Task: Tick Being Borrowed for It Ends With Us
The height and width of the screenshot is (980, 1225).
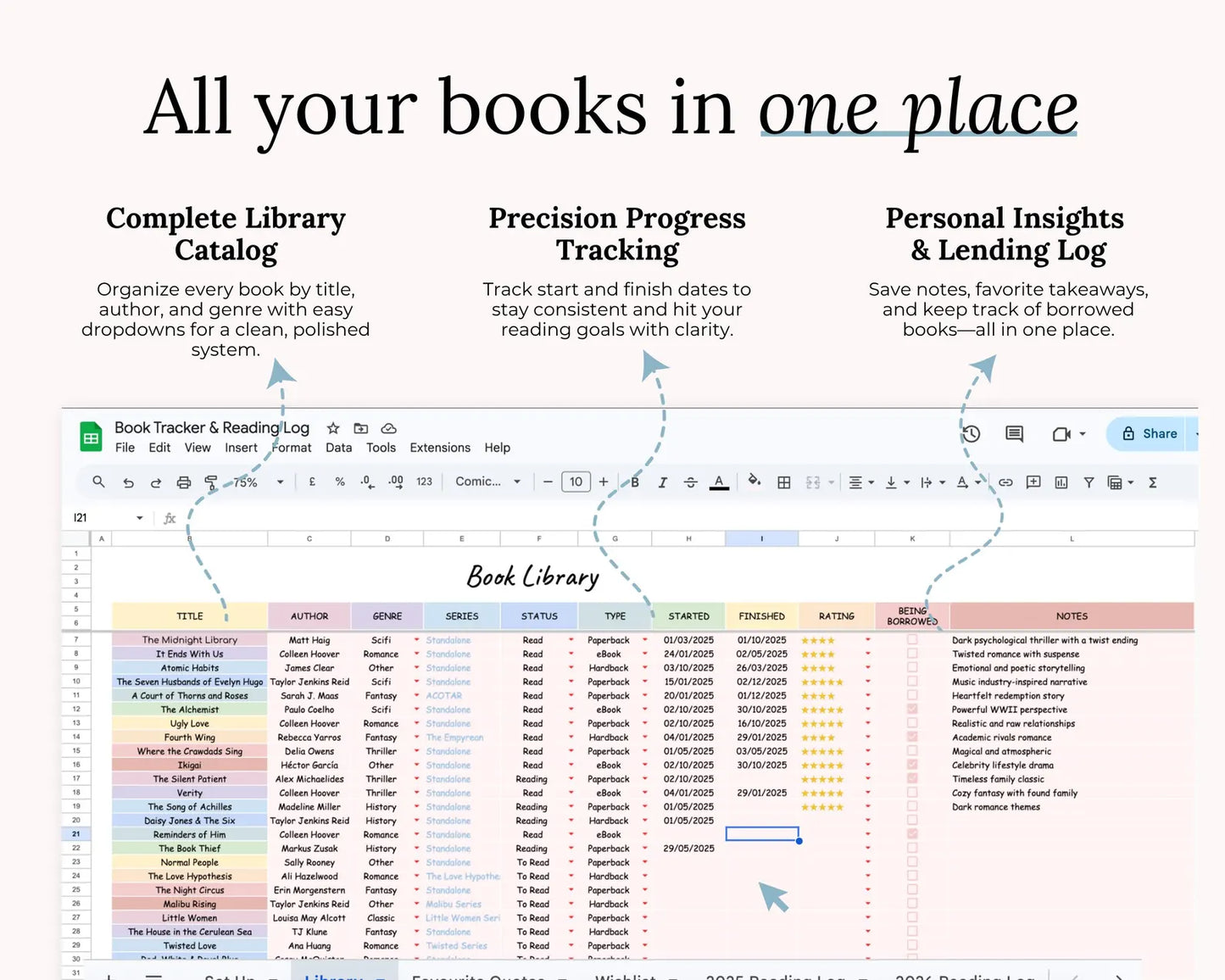Action: [x=912, y=654]
